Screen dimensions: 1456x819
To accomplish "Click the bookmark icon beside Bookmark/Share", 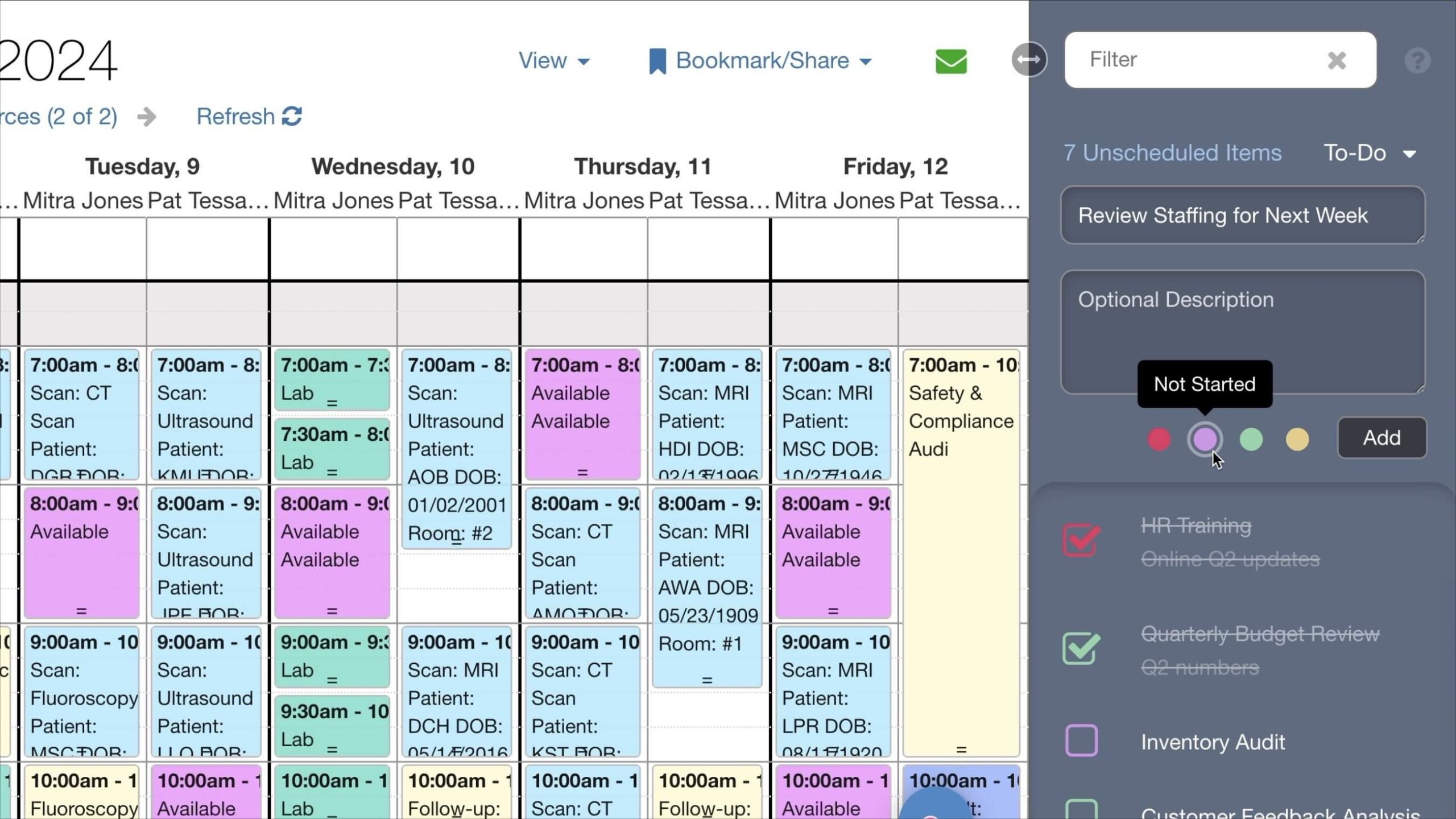I will tap(657, 61).
